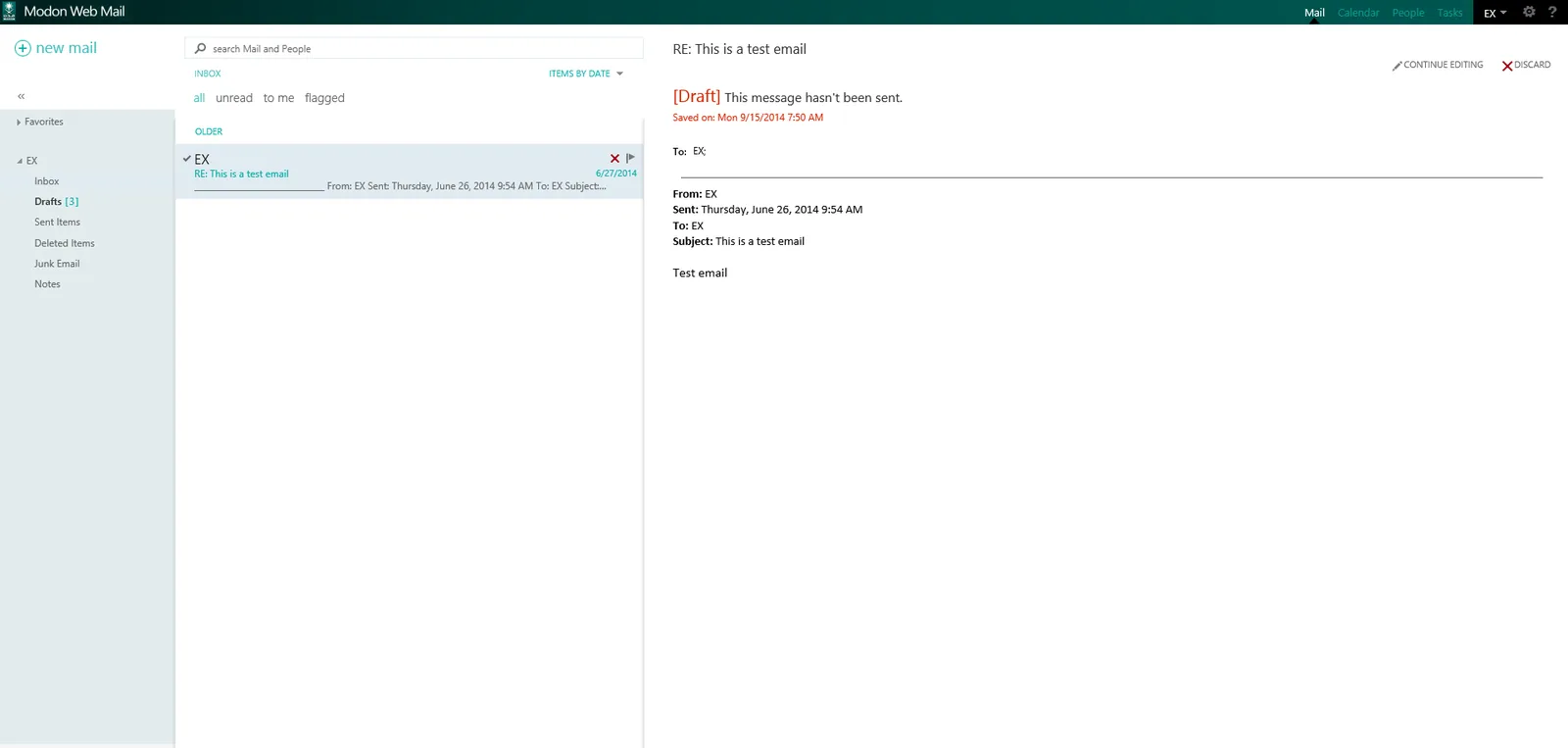Click the OLDER group header
The width and height of the screenshot is (1568, 748).
tap(209, 131)
